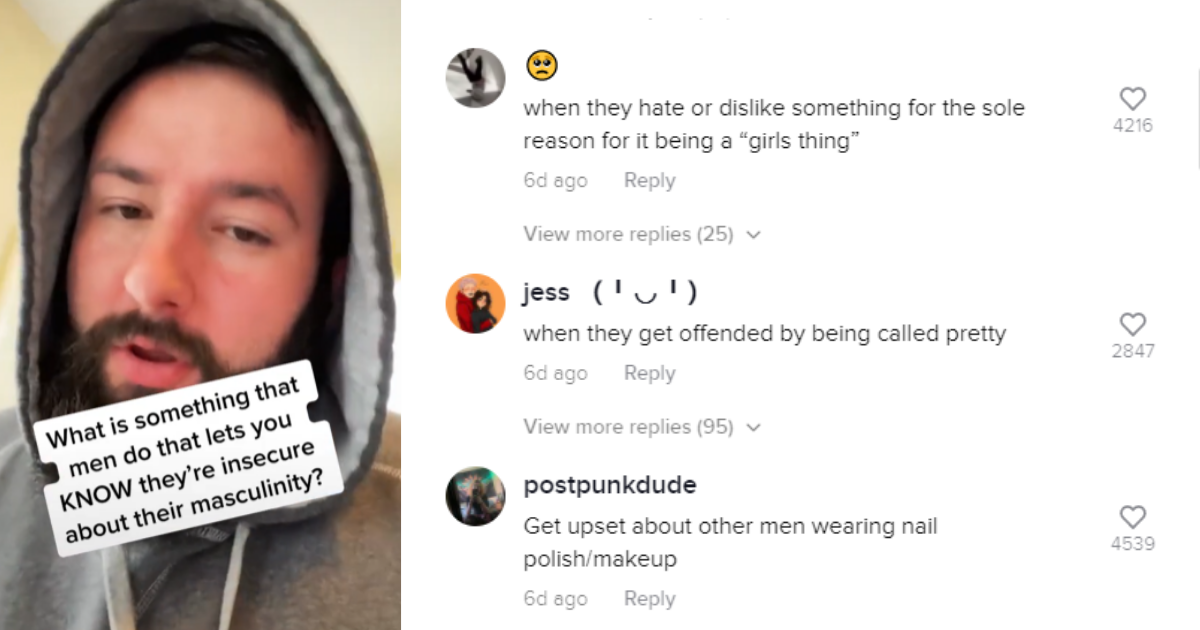Click the pleading emoji username

point(541,66)
